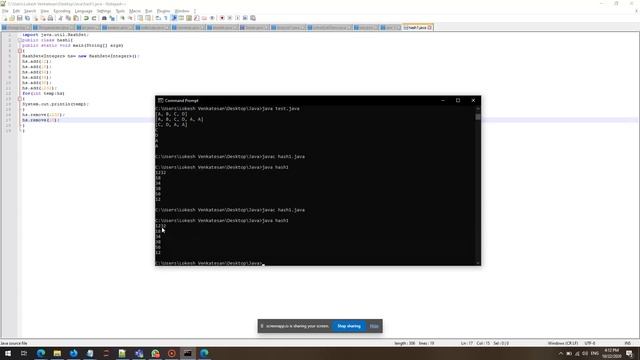Toggle Word Wrap in the toolbar
Screen dimensions: 640x360
[x=158, y=18]
